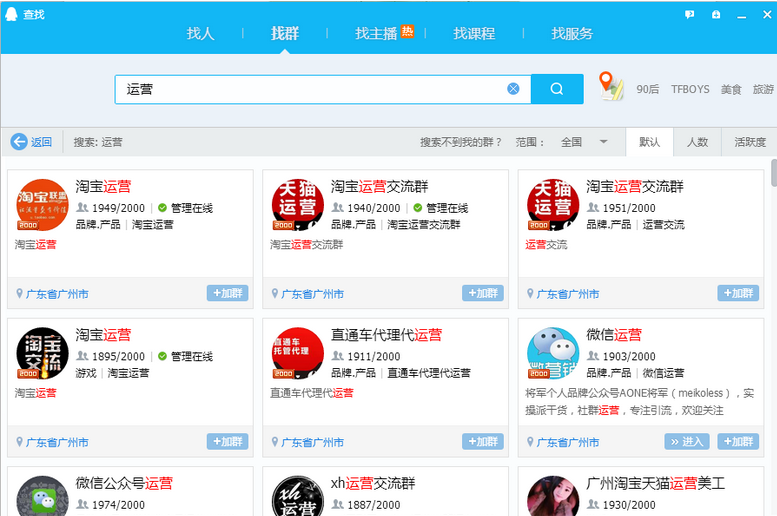The image size is (777, 516).
Task: Open the 搜索不到我的群？ help link
Action: (x=461, y=142)
